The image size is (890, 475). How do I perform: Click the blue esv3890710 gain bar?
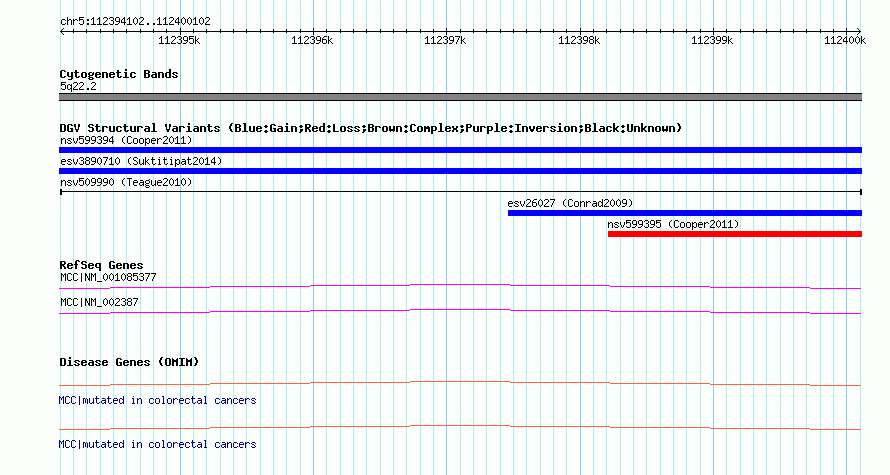(460, 171)
